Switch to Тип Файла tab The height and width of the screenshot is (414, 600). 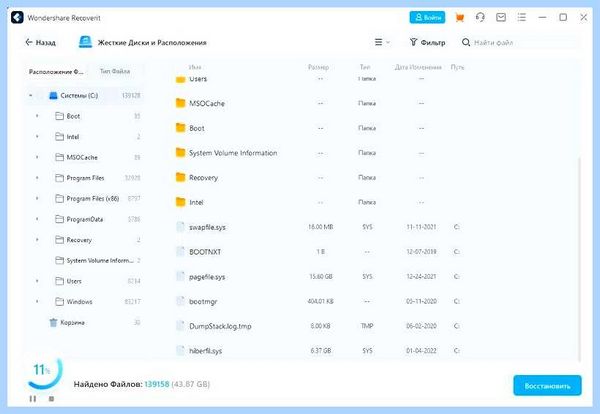coord(115,71)
